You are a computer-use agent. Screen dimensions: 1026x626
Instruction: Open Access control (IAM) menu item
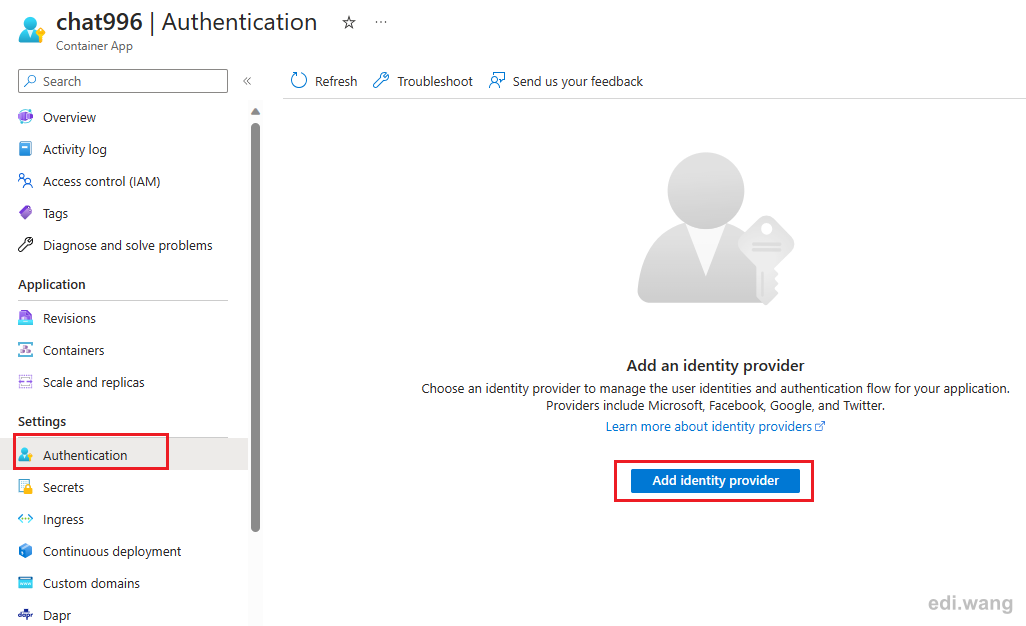pyautogui.click(x=101, y=181)
